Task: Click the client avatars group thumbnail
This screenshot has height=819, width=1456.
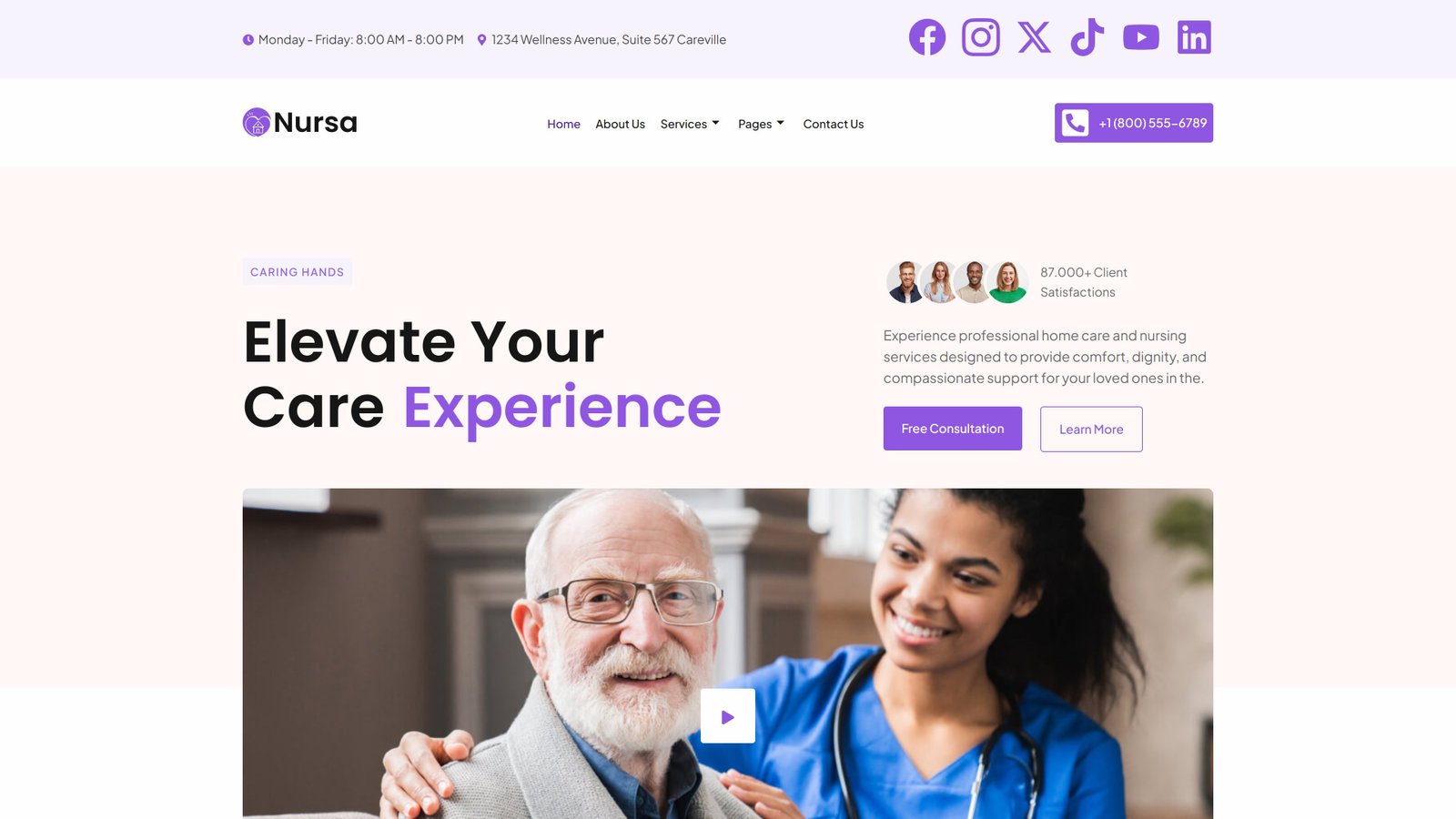Action: [x=957, y=282]
